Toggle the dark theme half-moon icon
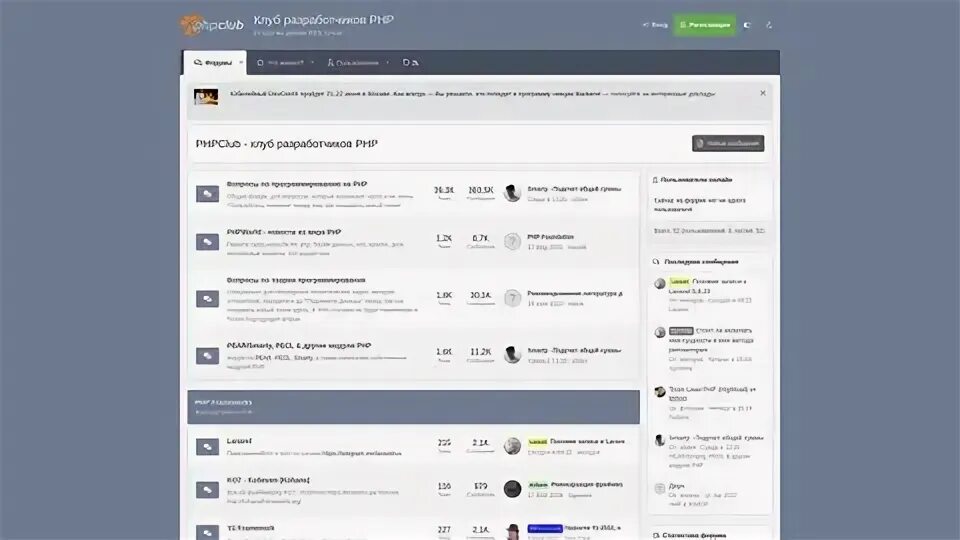Screen dimensions: 960x540 tap(747, 25)
